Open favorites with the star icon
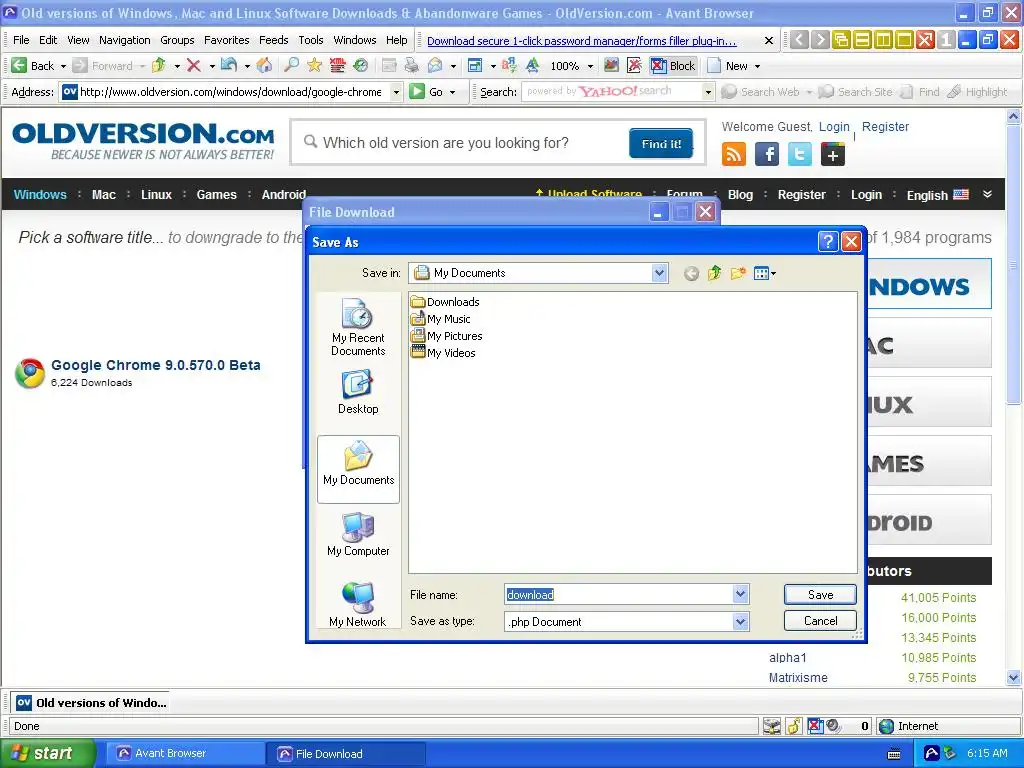Viewport: 1024px width, 768px height. click(x=314, y=65)
